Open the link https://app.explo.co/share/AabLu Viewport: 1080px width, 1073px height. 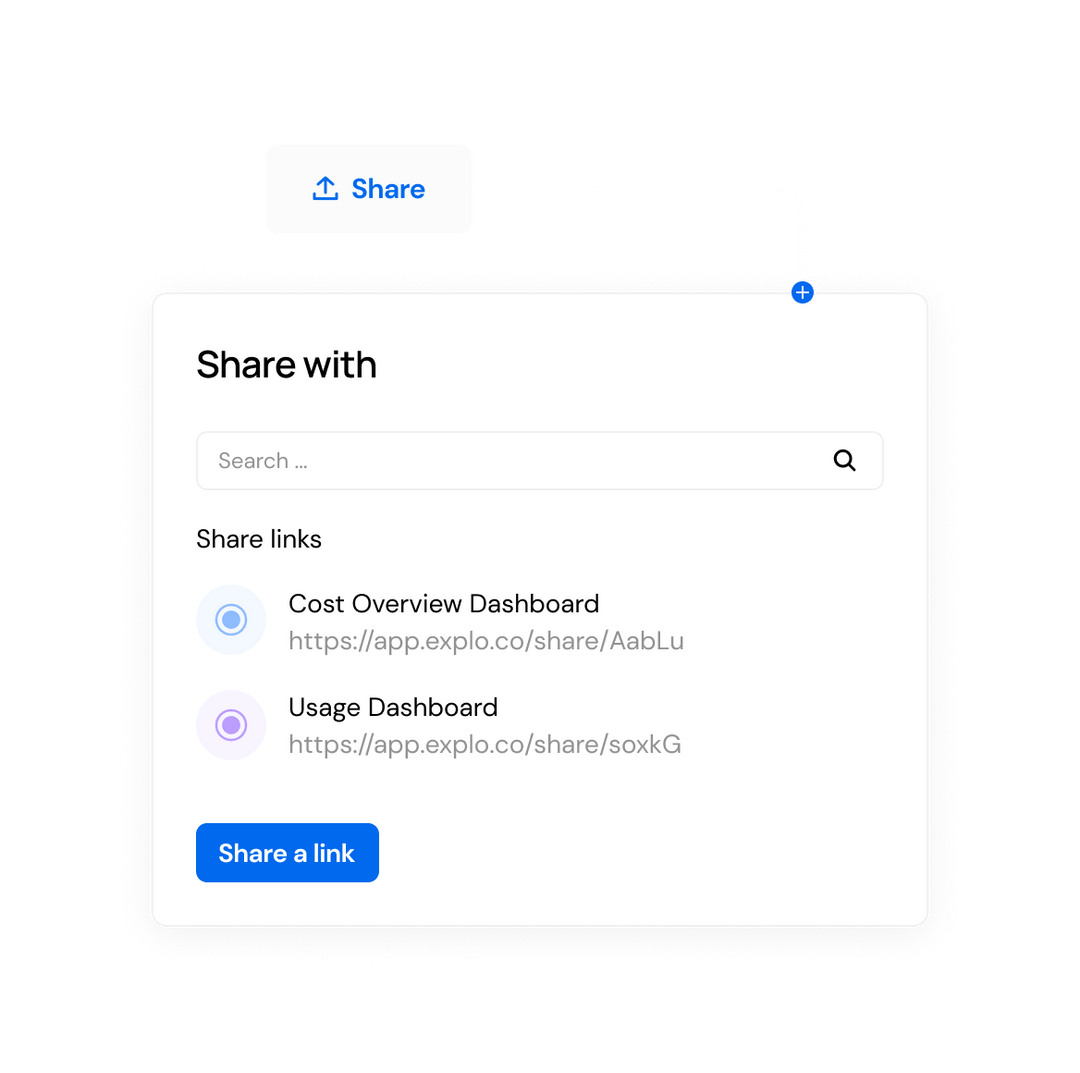pyautogui.click(x=486, y=641)
